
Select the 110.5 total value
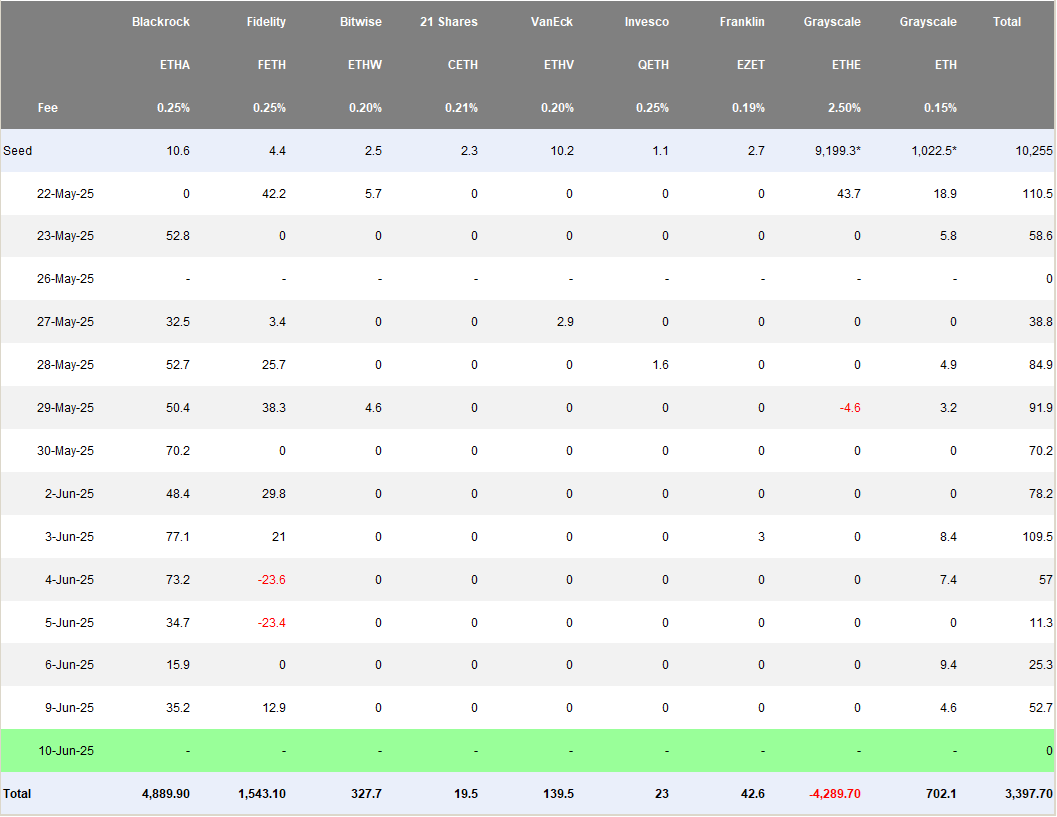click(1037, 193)
